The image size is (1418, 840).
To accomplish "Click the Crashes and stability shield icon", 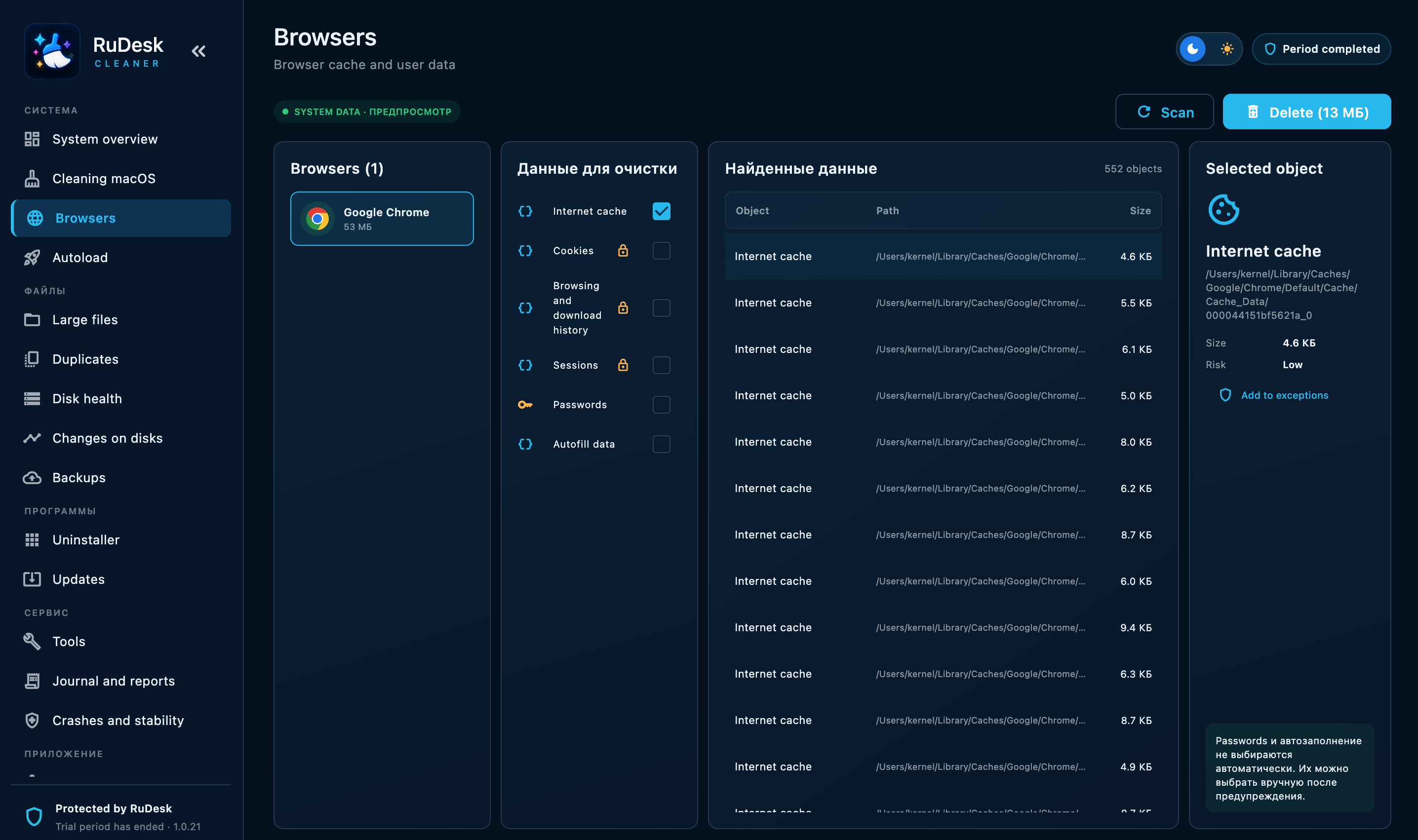I will (x=32, y=721).
